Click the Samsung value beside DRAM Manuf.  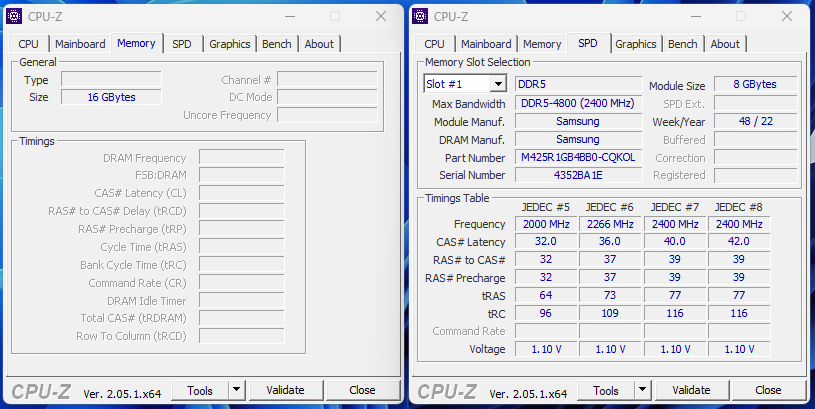579,139
